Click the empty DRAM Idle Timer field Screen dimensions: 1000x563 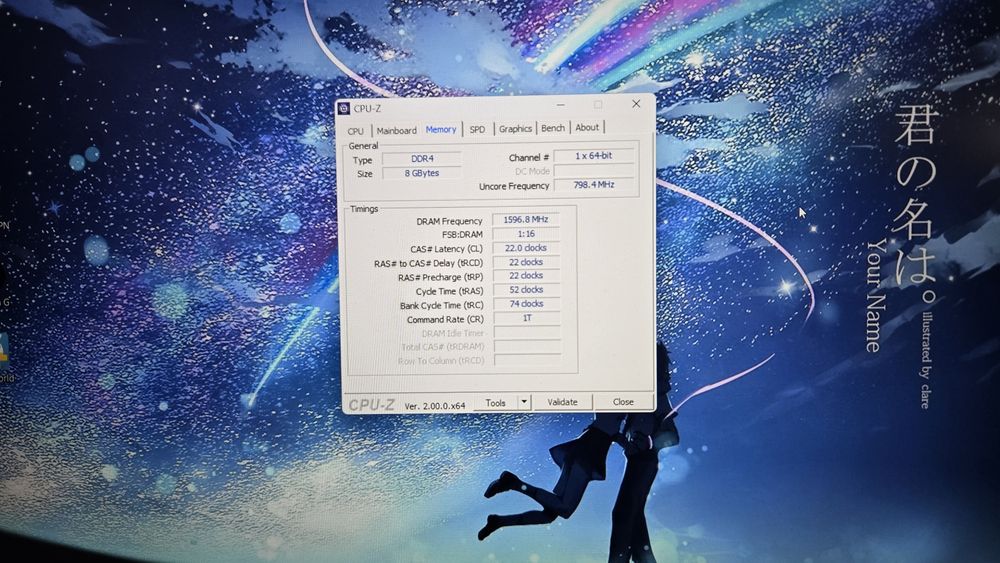(527, 332)
